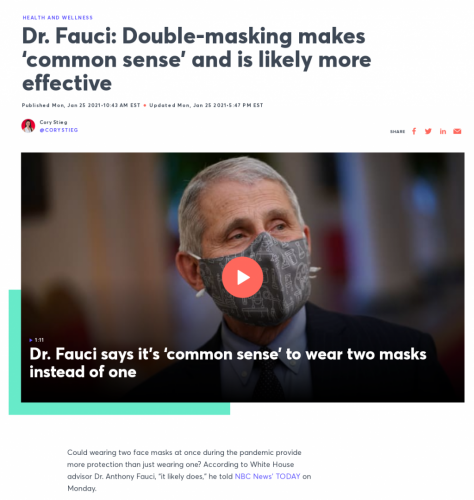Share article on Facebook
This screenshot has width=474, height=500.
click(414, 131)
